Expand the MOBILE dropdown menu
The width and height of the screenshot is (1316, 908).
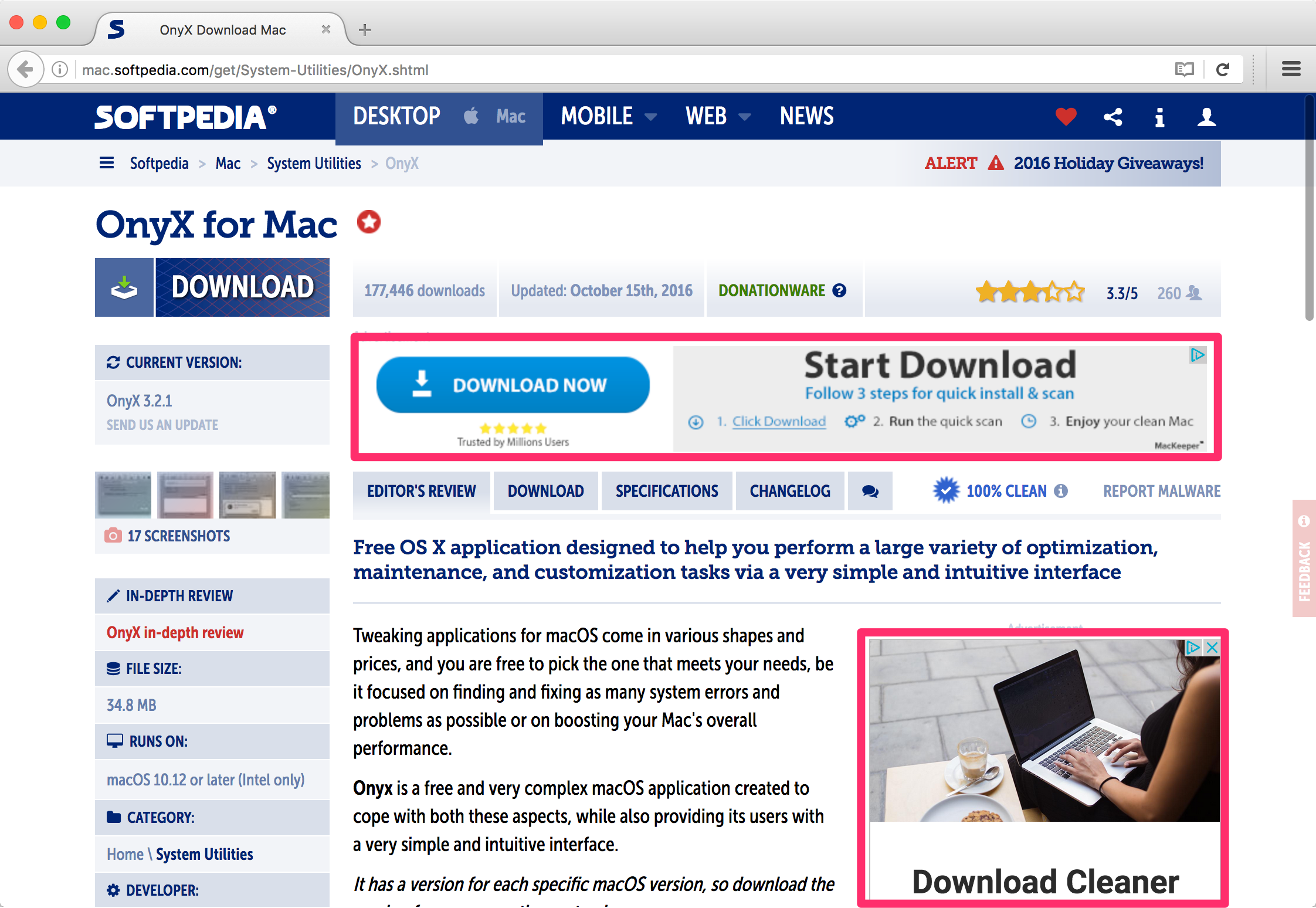pos(608,116)
